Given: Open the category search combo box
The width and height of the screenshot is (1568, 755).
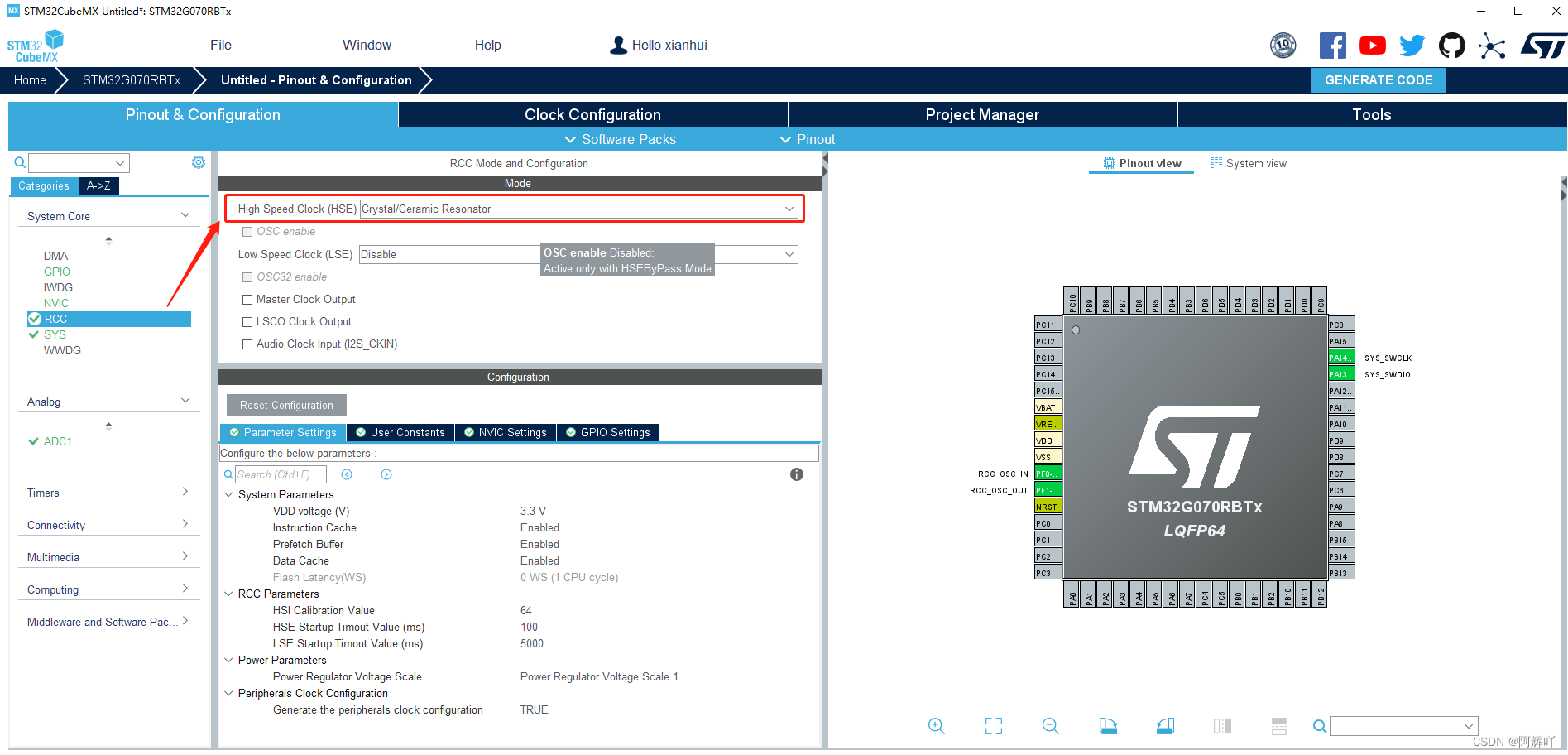Looking at the screenshot, I should tap(79, 163).
